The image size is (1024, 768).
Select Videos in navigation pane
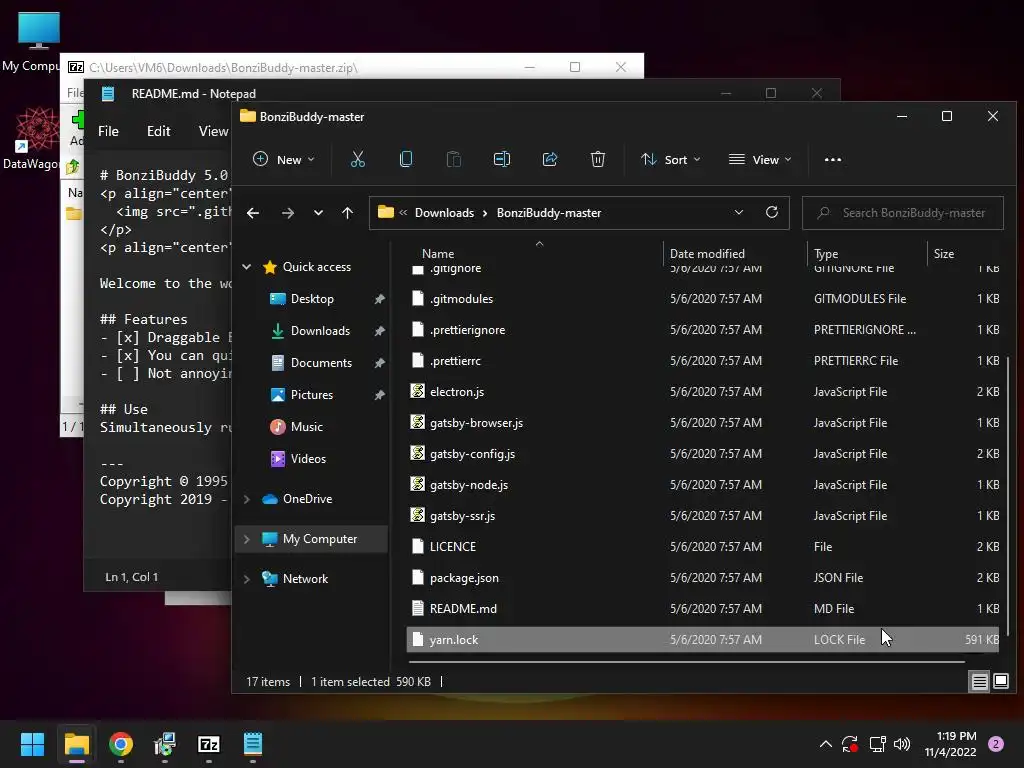[x=308, y=459]
